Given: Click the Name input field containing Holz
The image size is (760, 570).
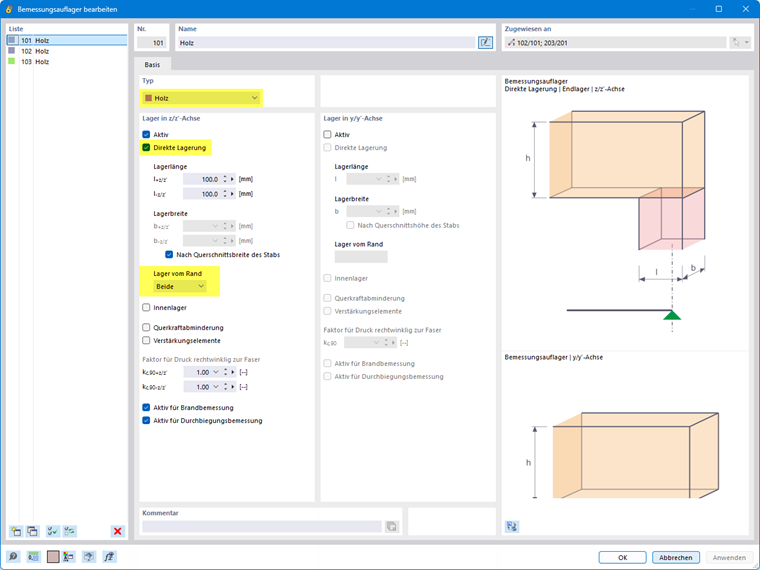Looking at the screenshot, I should click(327, 43).
